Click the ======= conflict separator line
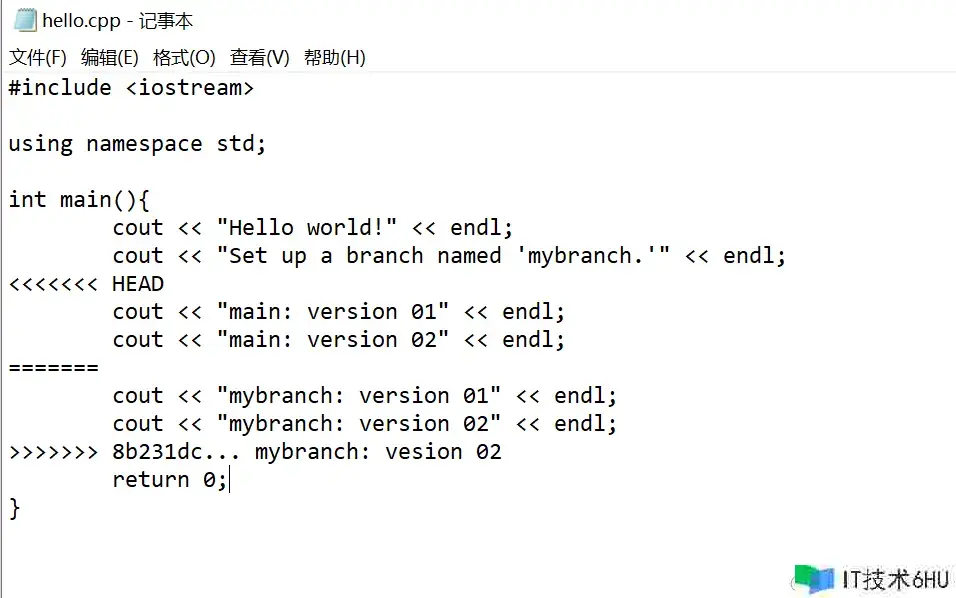This screenshot has width=956, height=598. [54, 368]
